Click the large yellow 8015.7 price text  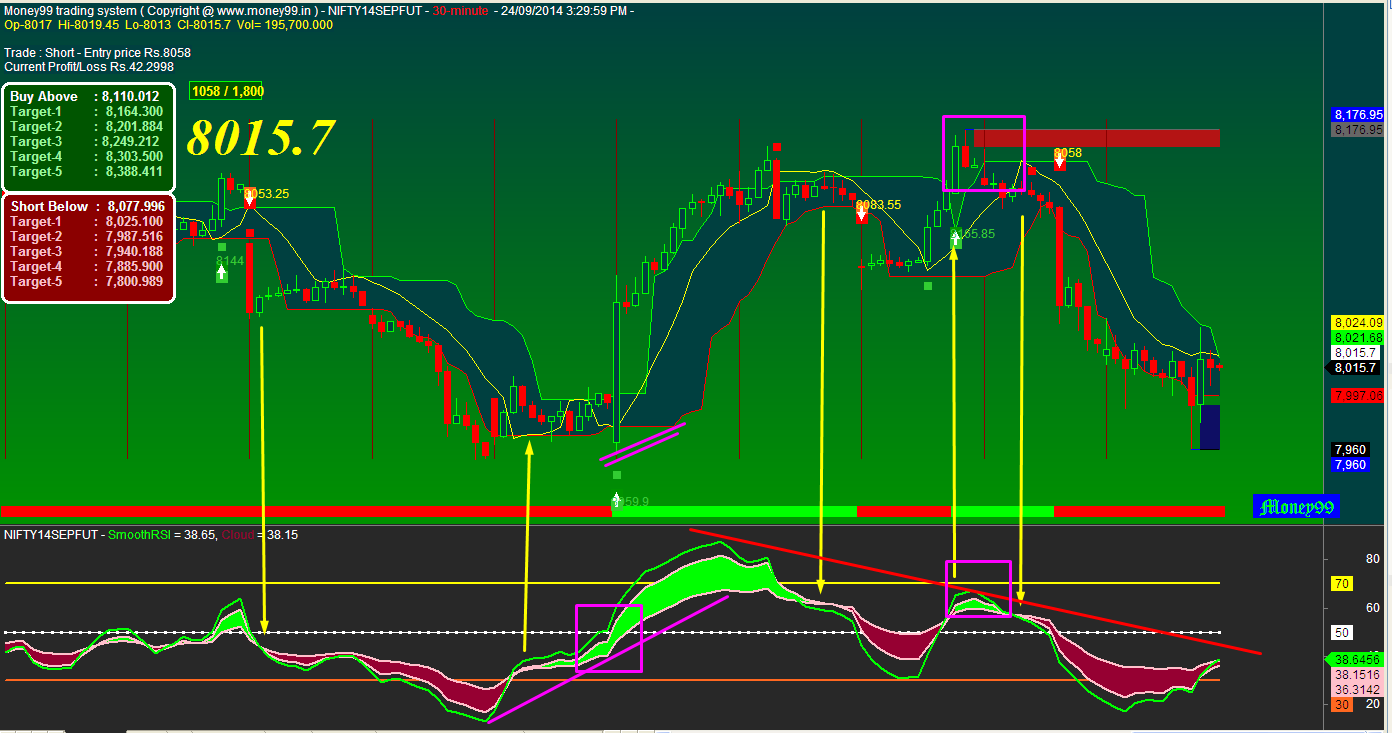tap(260, 138)
